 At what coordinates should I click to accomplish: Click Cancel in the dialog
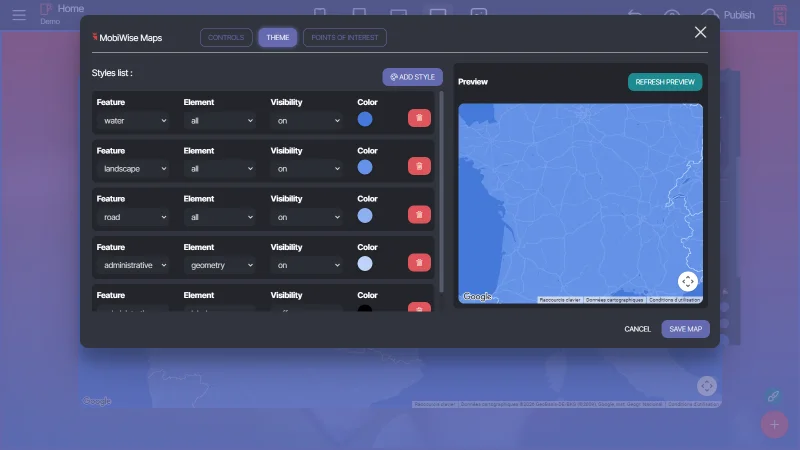[637, 329]
